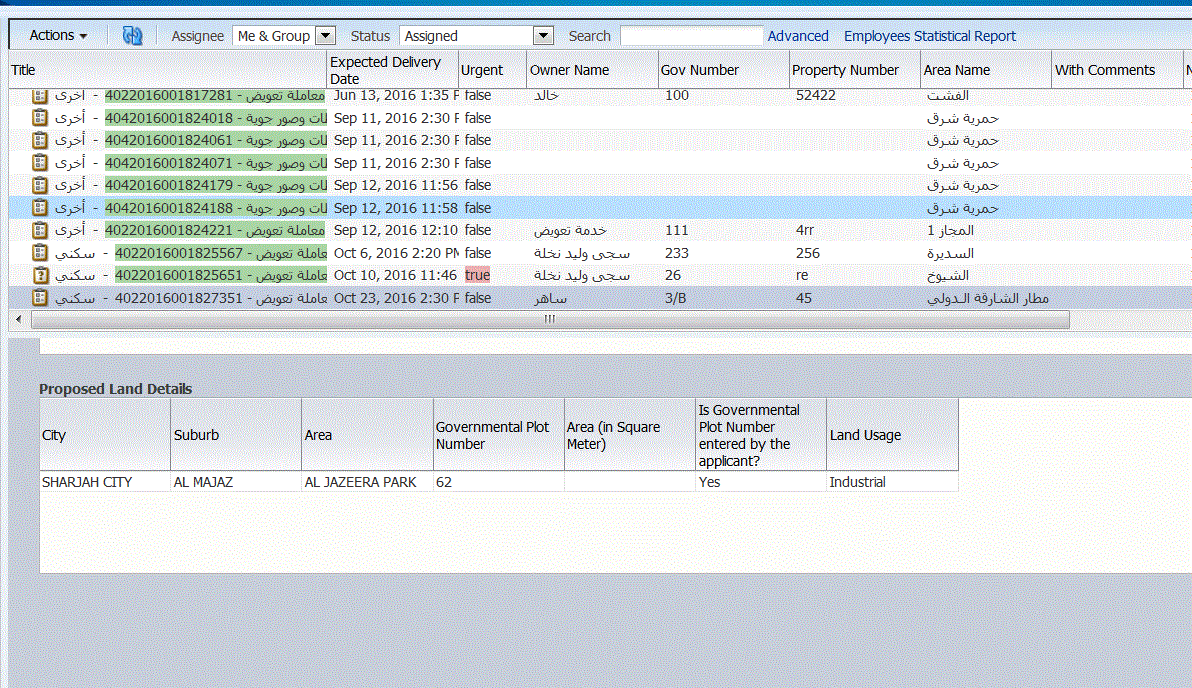This screenshot has height=688, width=1192.
Task: Open the Advanced search link
Action: pyautogui.click(x=797, y=36)
